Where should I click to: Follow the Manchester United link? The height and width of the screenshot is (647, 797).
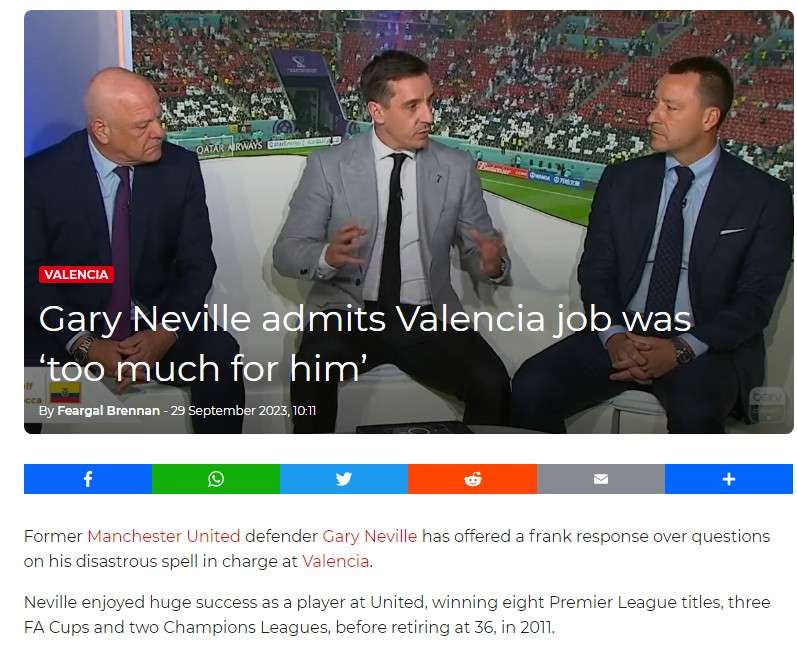[164, 536]
